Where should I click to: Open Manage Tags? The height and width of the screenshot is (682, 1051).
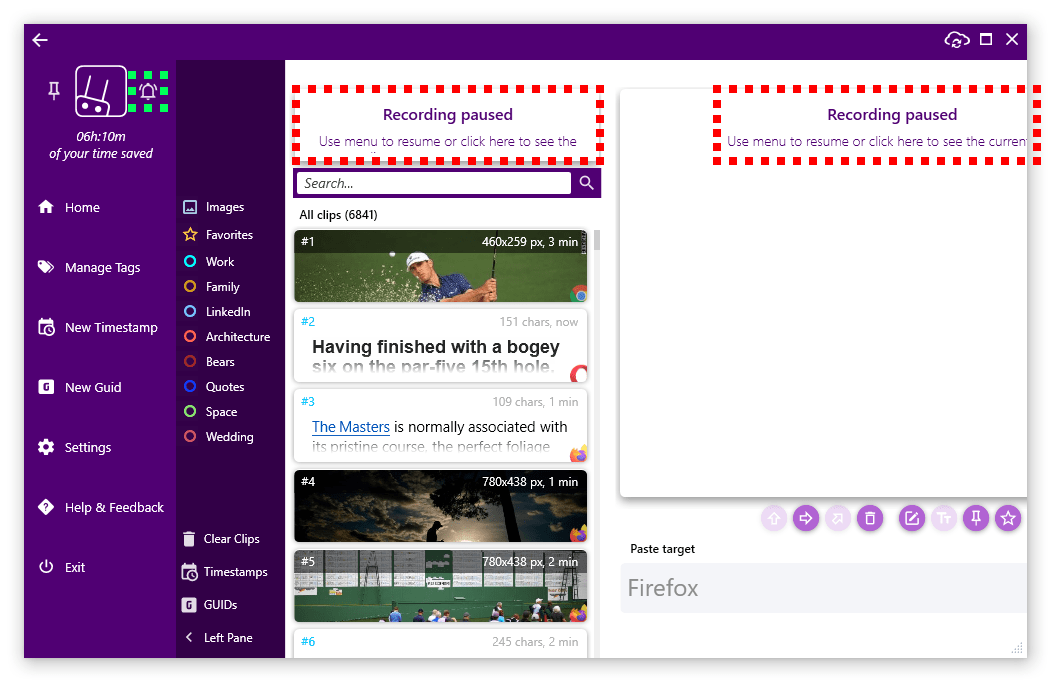89,268
